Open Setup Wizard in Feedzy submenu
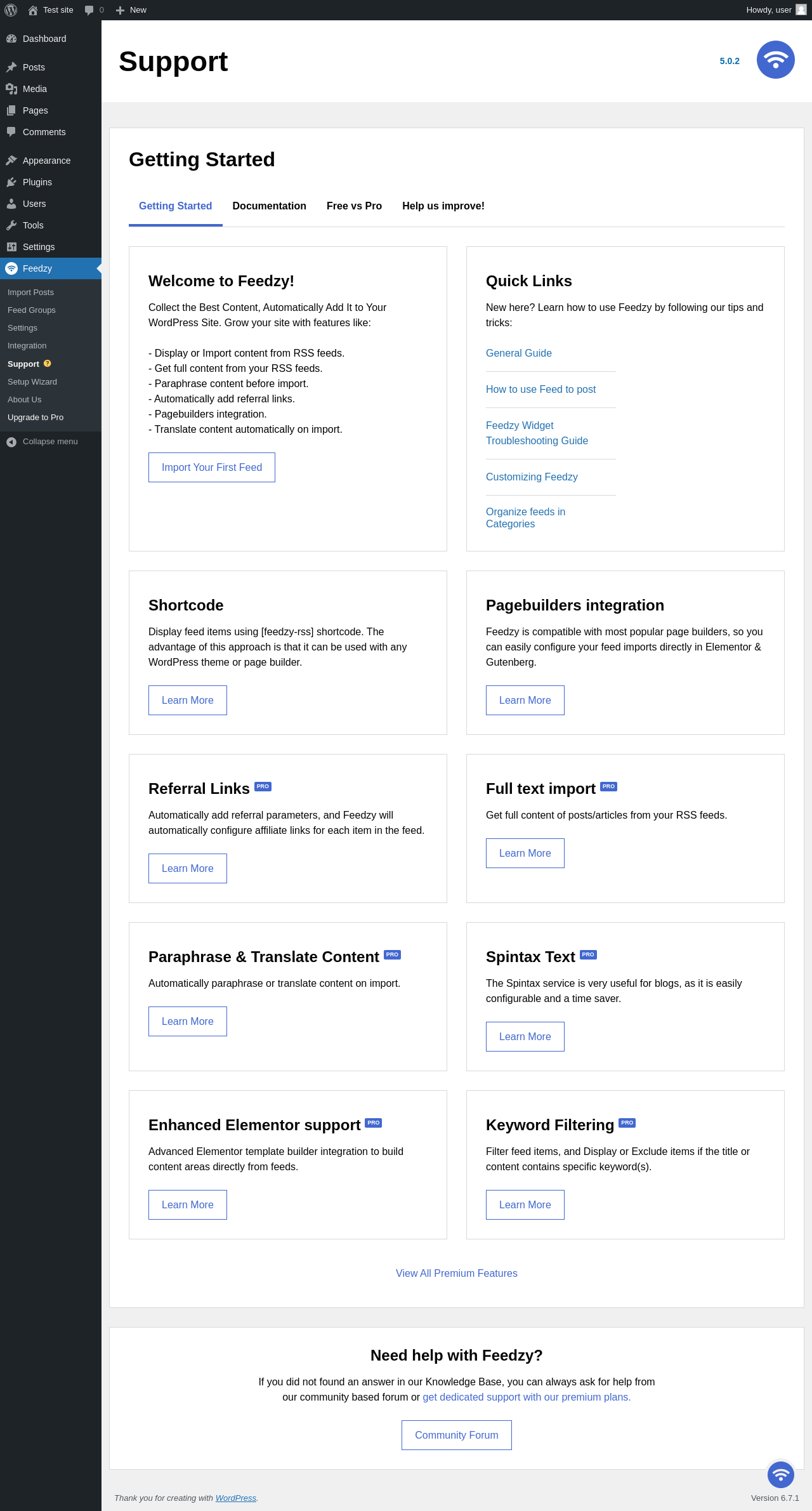Screen dimensions: 812x1511 (32, 382)
